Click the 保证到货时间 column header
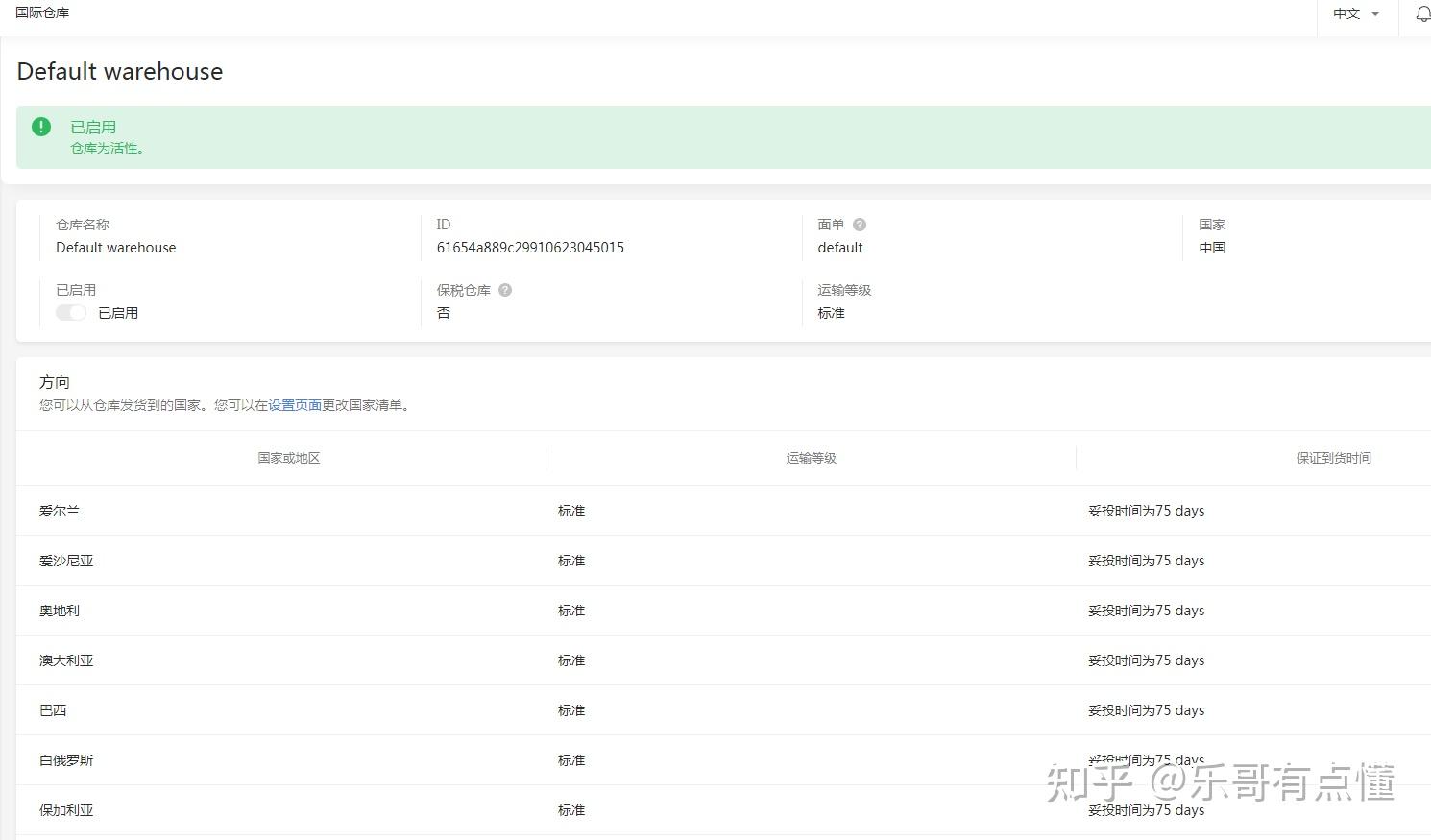 tap(1333, 458)
